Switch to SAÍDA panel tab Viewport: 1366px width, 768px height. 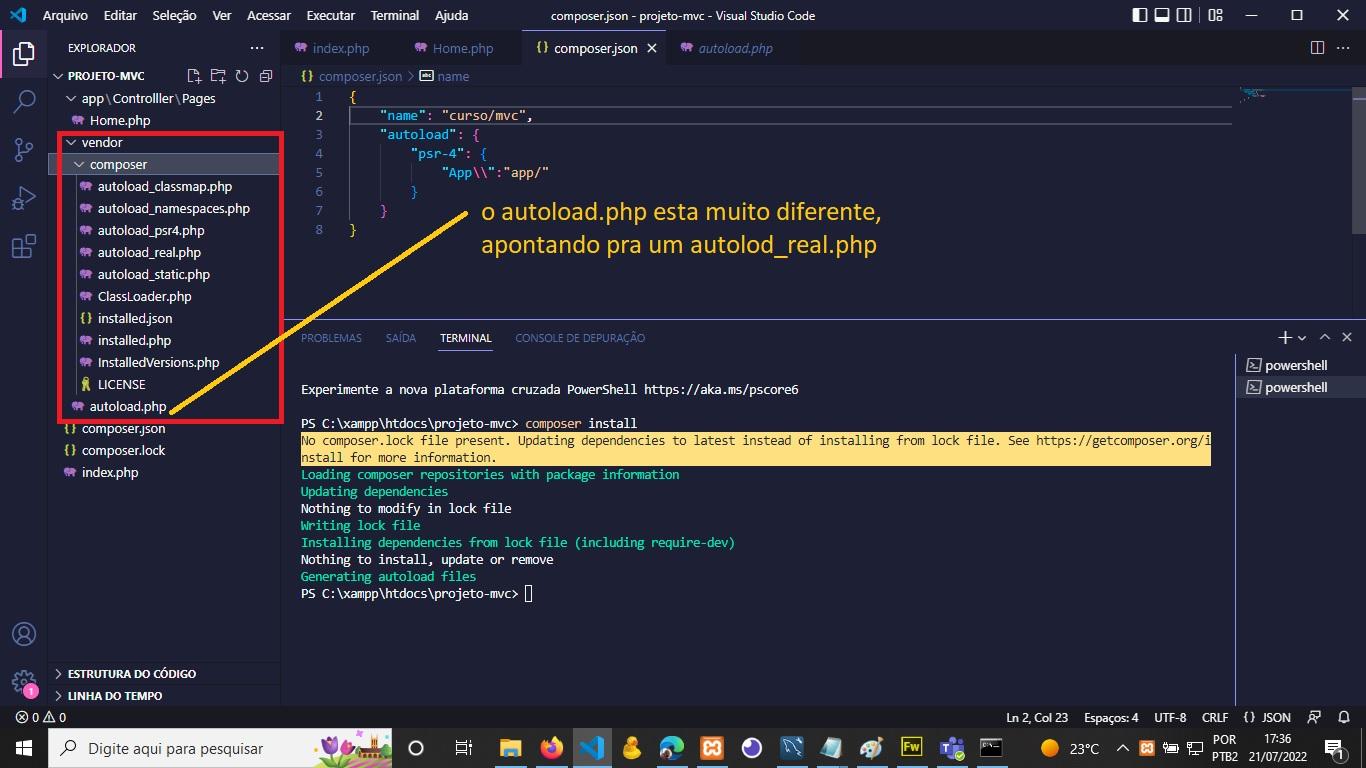click(400, 338)
